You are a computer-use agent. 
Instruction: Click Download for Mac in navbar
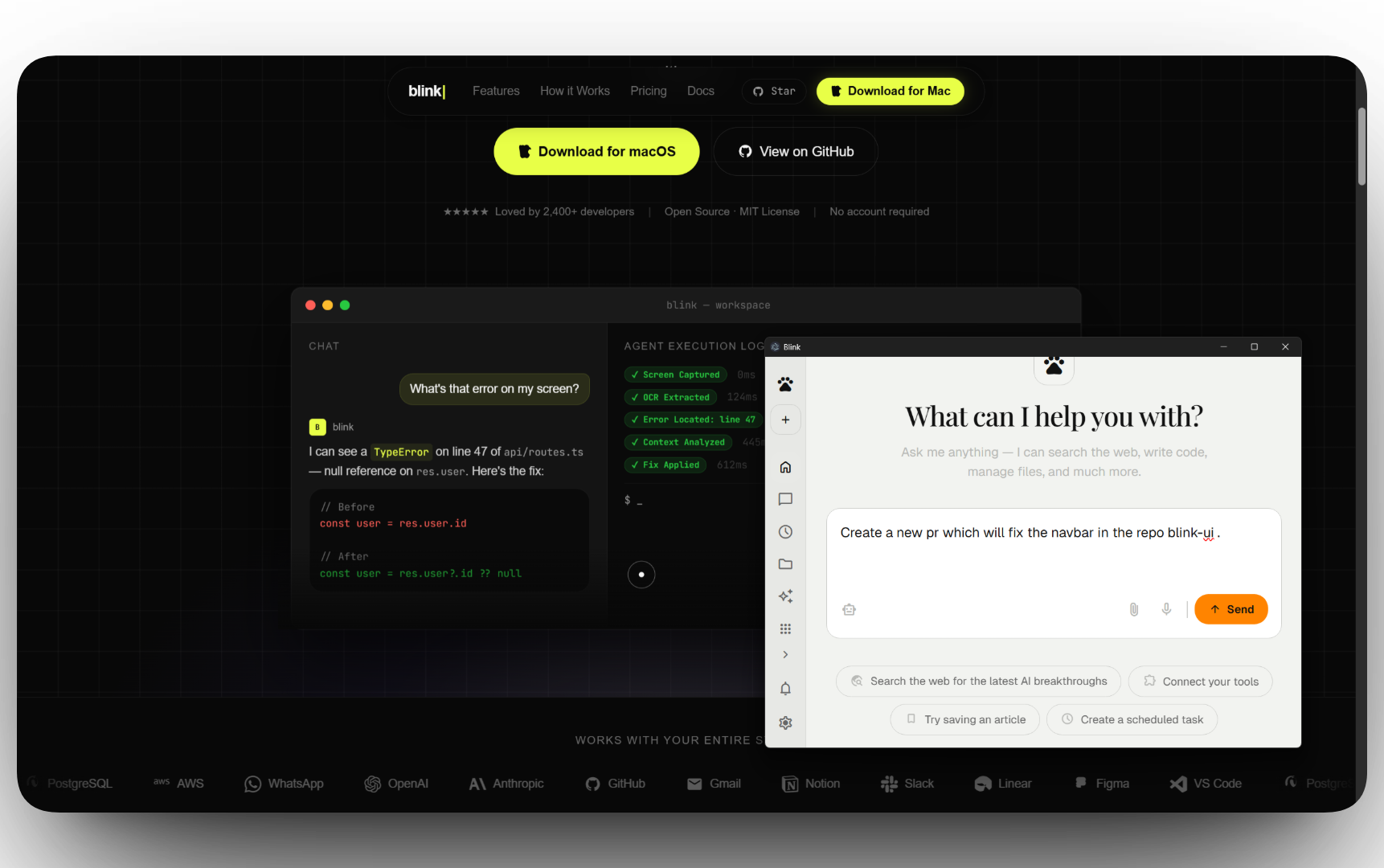tap(890, 91)
